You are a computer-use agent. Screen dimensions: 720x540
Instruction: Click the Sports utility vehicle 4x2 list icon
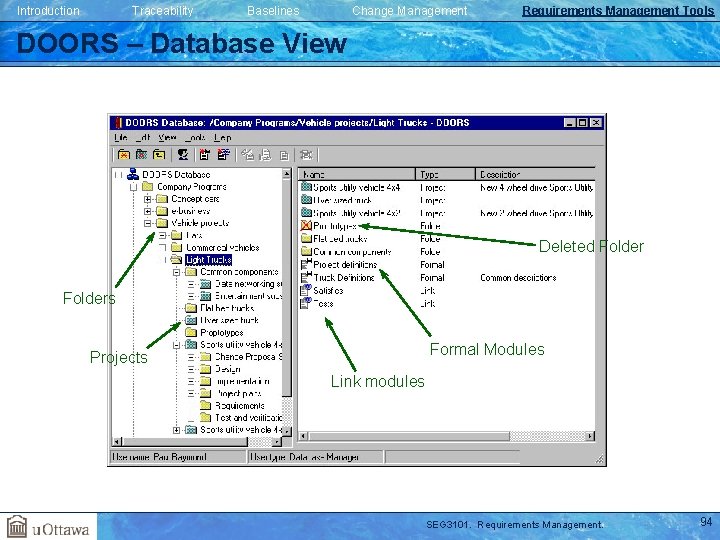pyautogui.click(x=306, y=213)
